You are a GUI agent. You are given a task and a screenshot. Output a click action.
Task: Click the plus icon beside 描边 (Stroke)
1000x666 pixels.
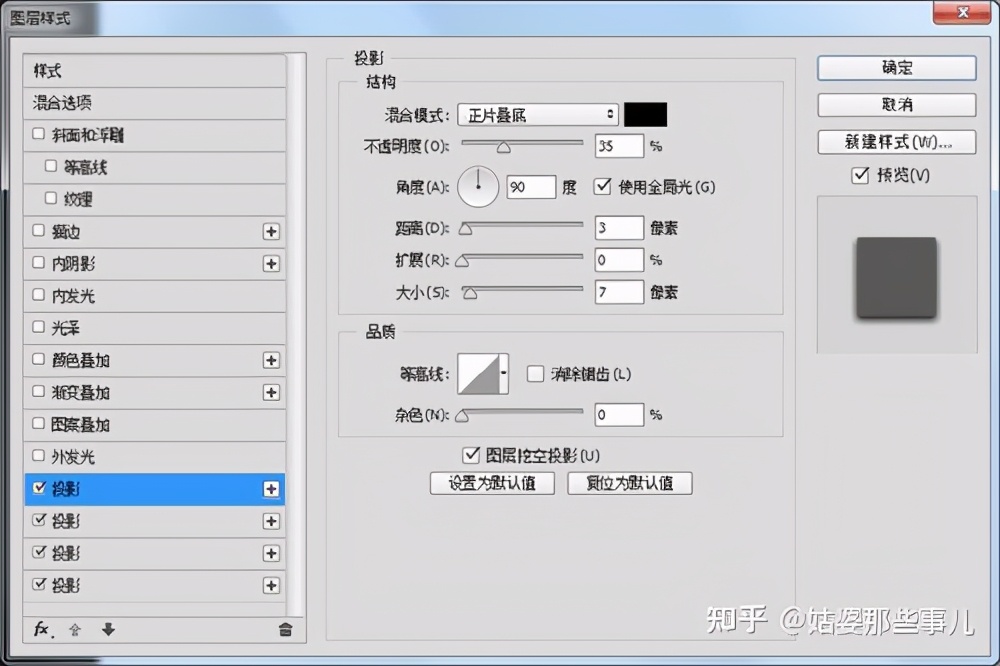(271, 231)
